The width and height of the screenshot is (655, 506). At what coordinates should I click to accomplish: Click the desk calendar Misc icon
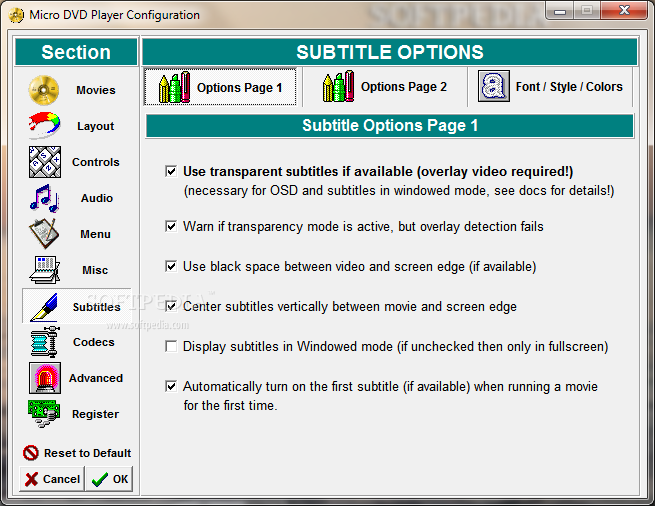pyautogui.click(x=45, y=270)
